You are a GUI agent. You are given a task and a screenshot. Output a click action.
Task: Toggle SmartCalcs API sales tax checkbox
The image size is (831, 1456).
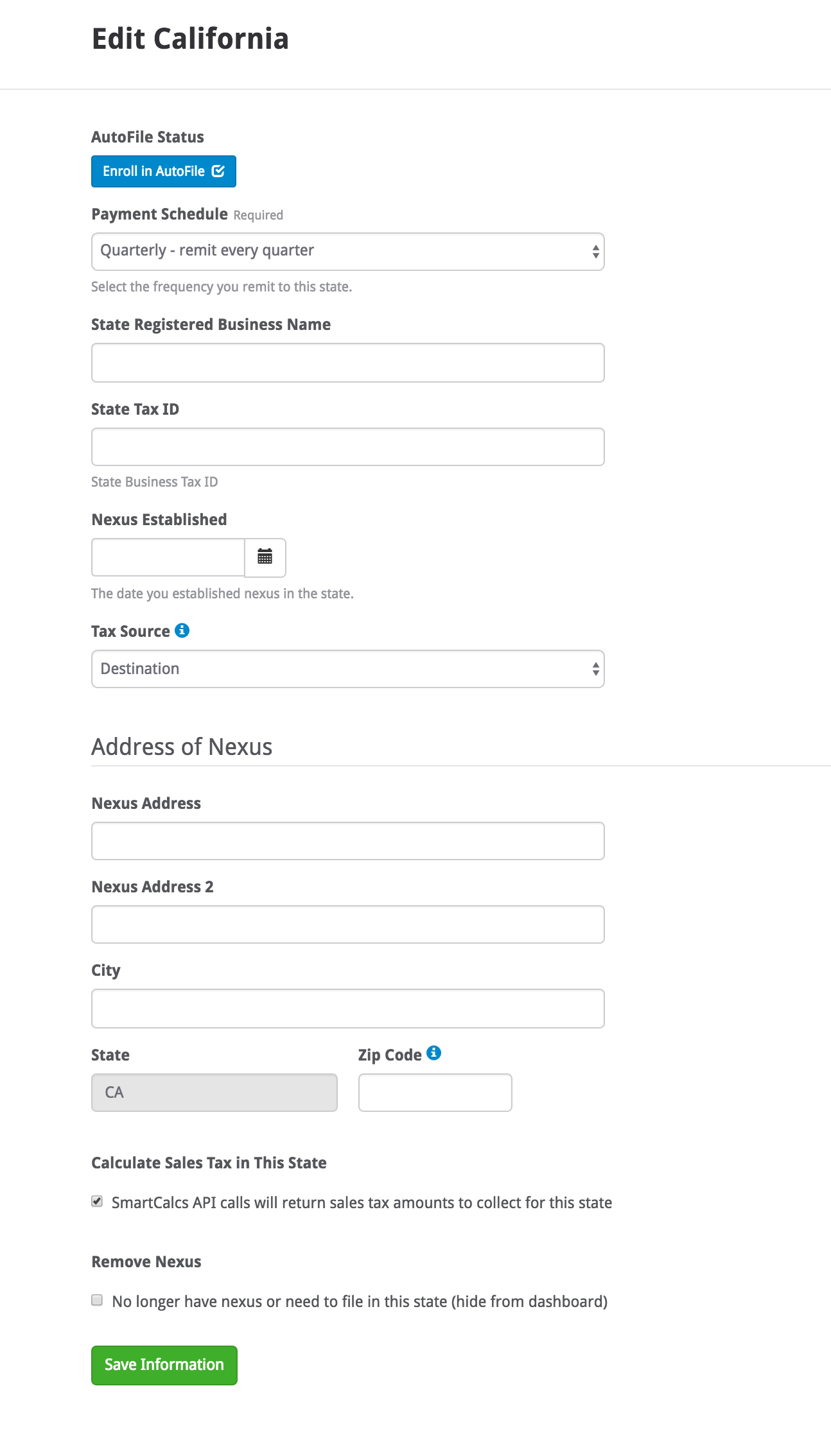tap(97, 1201)
